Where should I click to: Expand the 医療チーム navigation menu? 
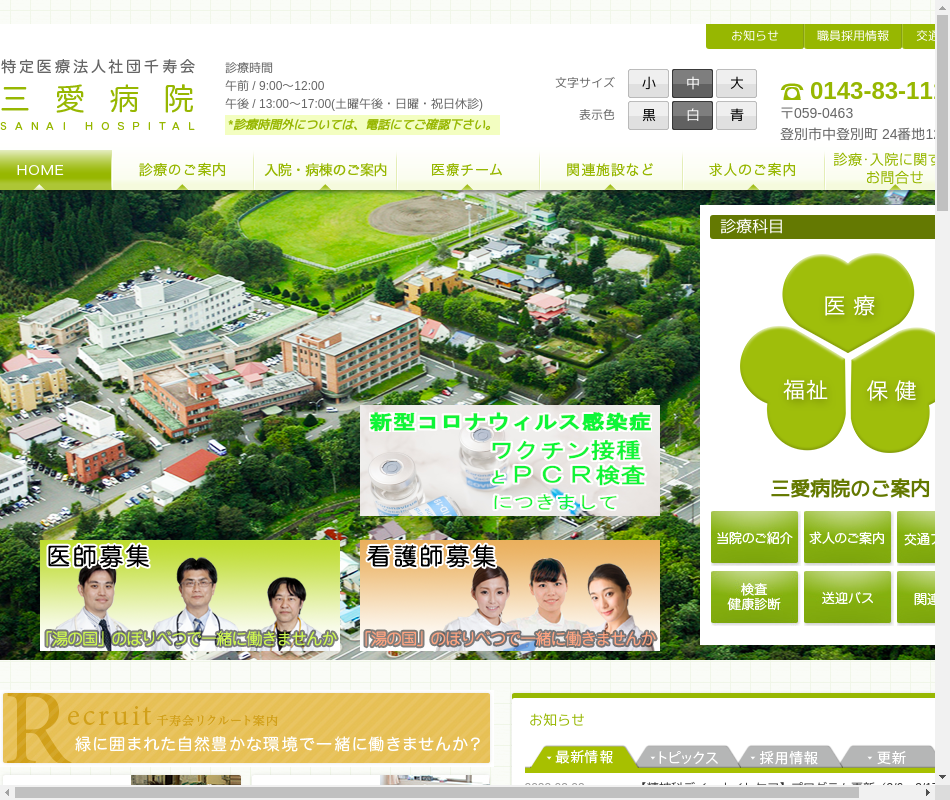[x=467, y=170]
